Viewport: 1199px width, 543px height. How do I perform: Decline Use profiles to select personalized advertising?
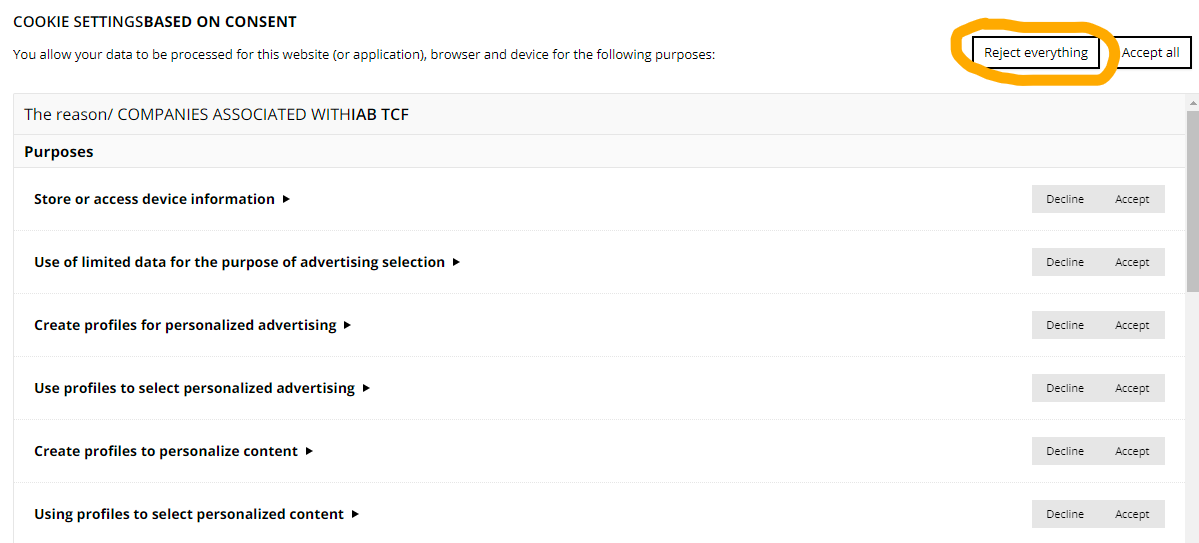pos(1065,388)
